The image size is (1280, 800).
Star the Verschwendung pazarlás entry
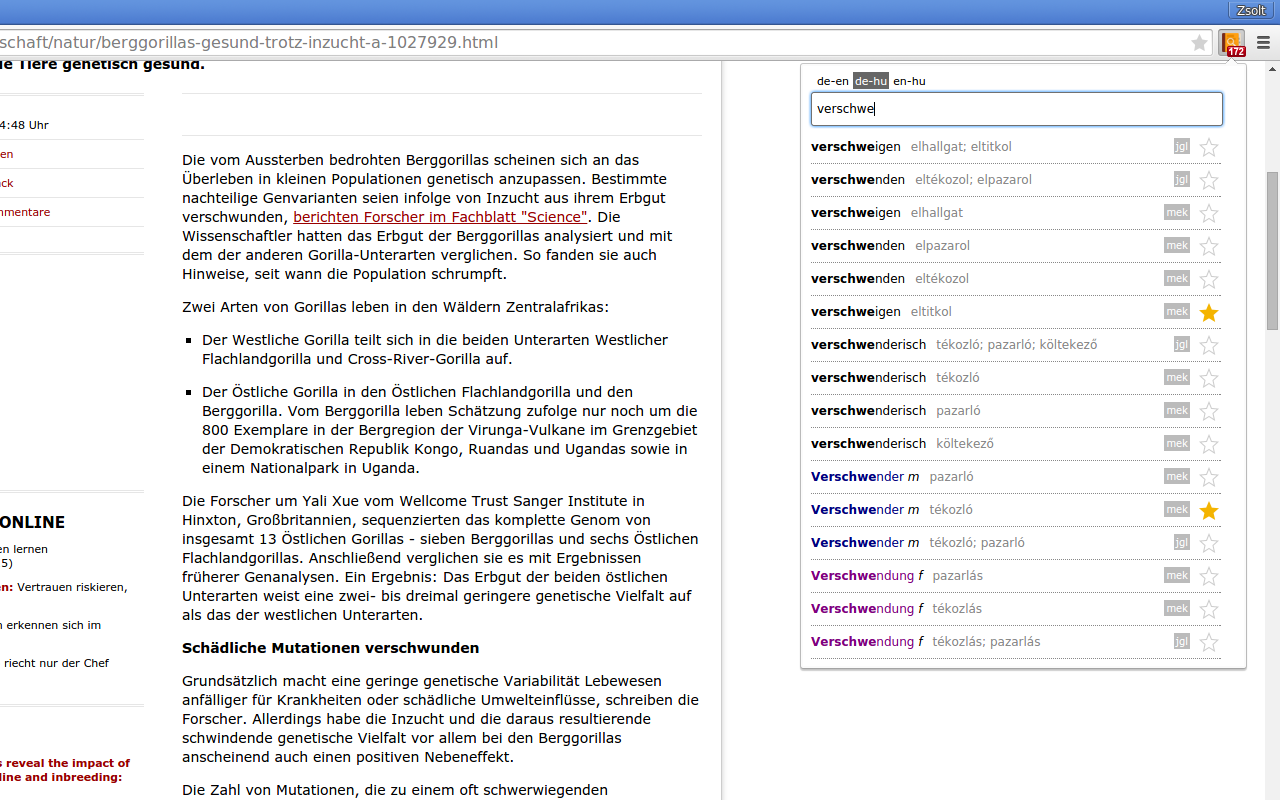click(x=1209, y=576)
